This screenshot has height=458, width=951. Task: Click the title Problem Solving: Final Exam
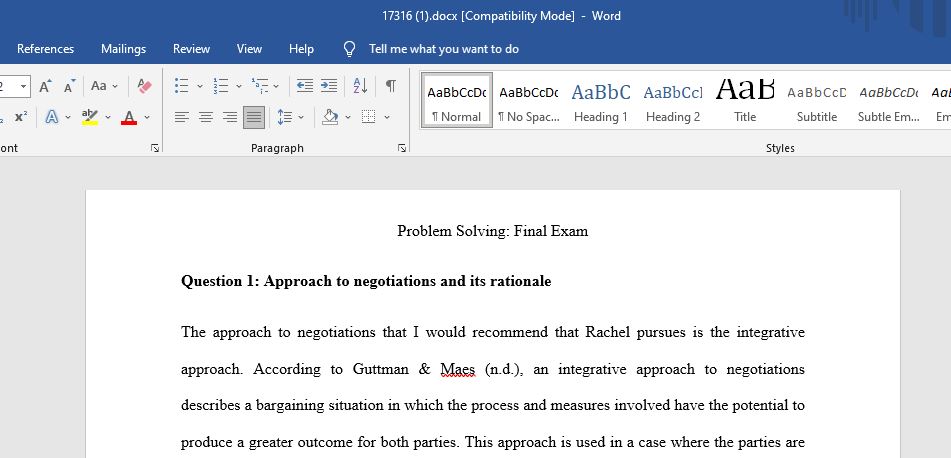pos(492,231)
